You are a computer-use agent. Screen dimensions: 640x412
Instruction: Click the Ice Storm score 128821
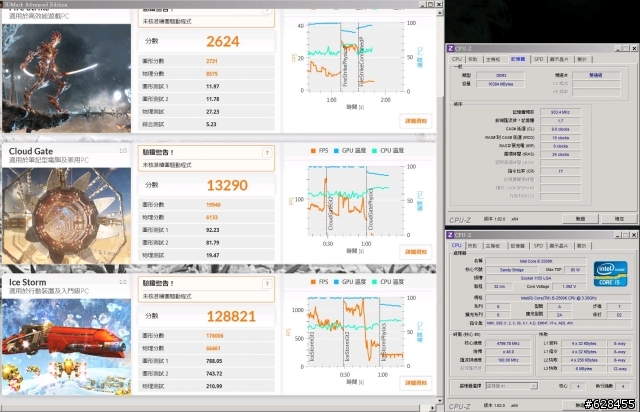[231, 316]
